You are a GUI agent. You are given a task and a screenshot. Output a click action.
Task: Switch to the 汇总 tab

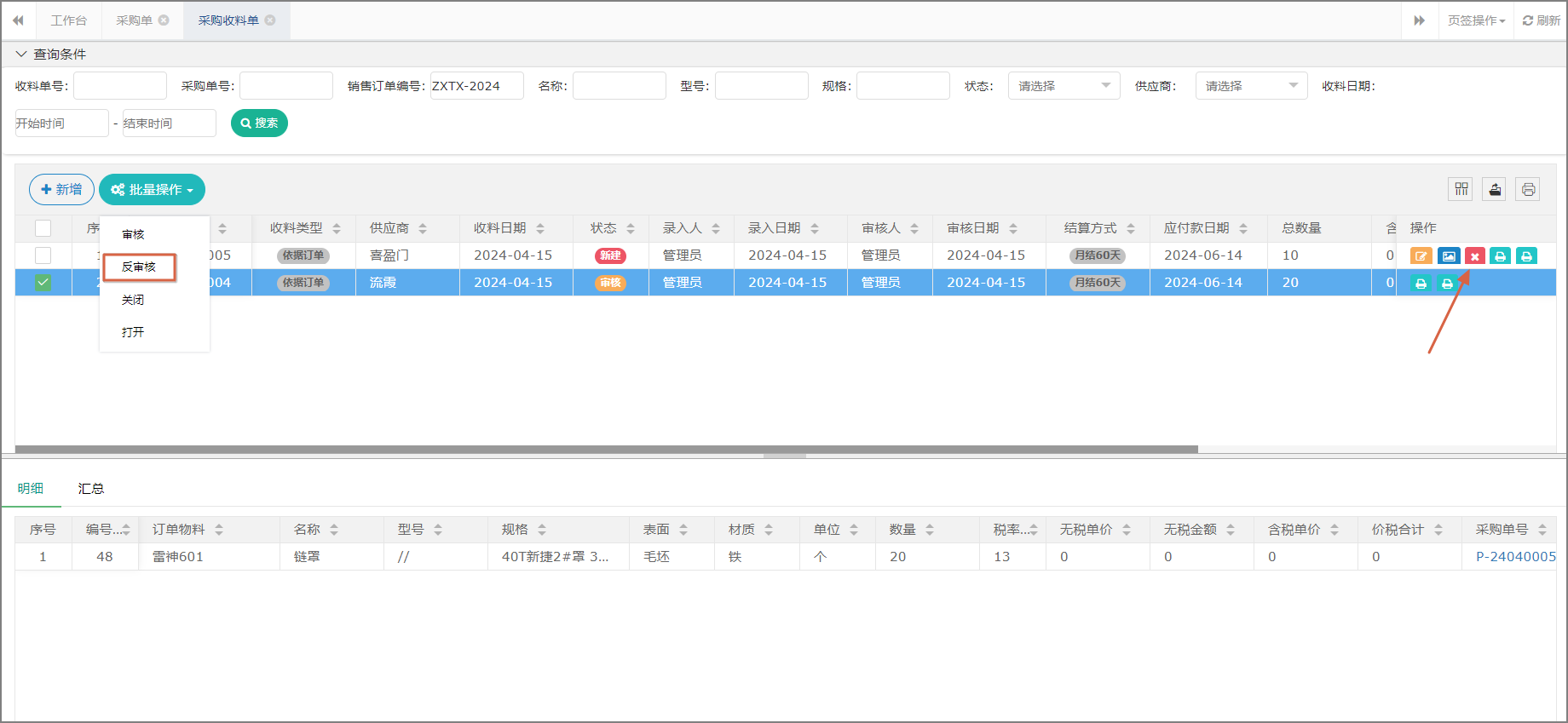(x=91, y=489)
